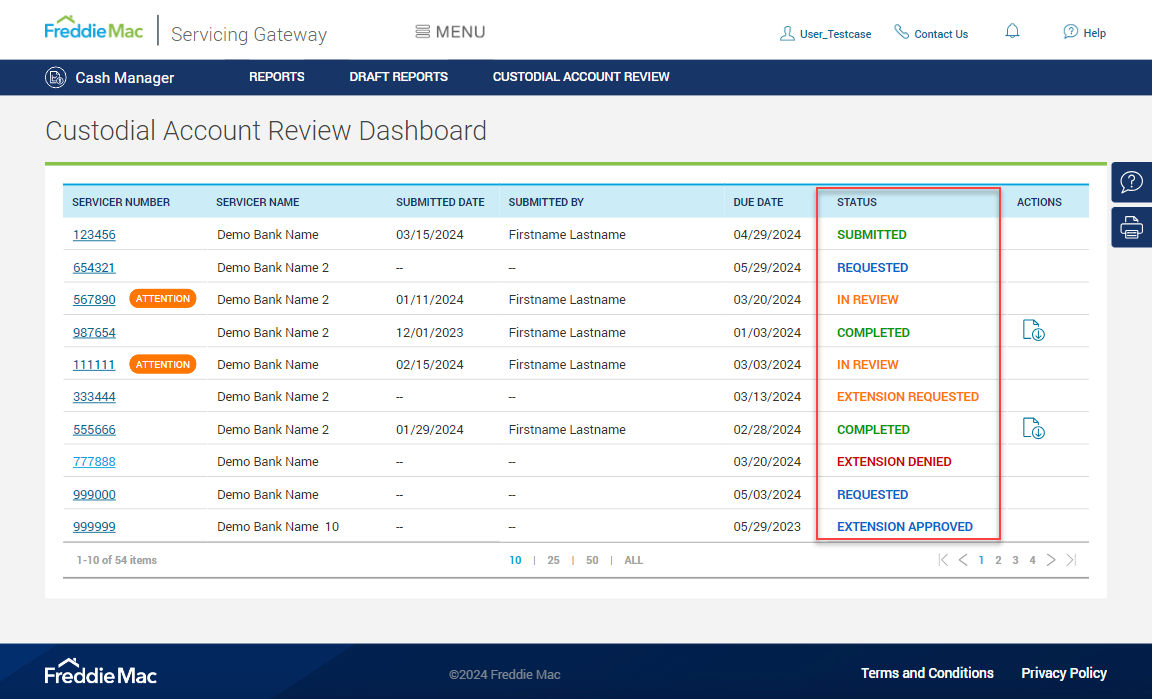The width and height of the screenshot is (1152, 699).
Task: Click the Cash Manager dollar icon
Action: pyautogui.click(x=56, y=77)
